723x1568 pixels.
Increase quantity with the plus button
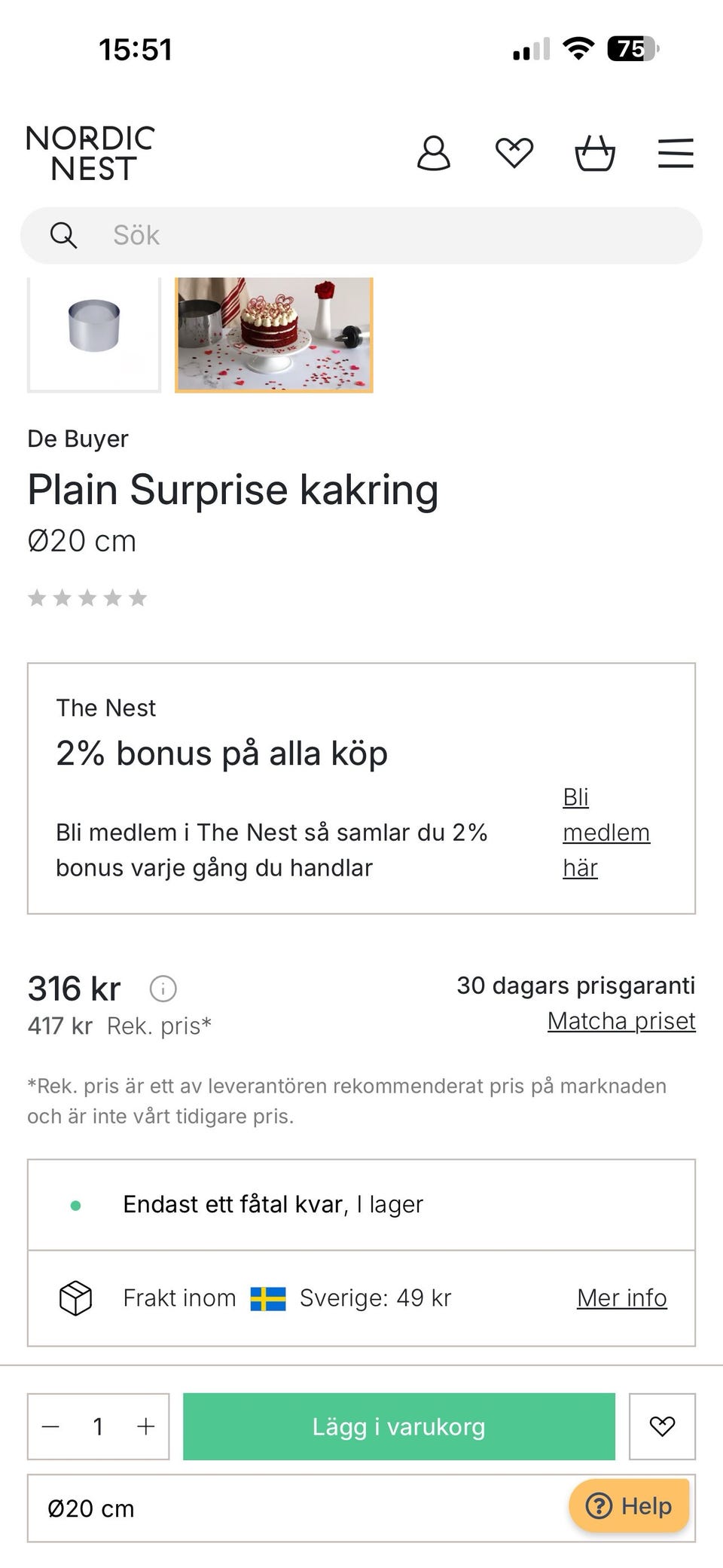point(145,1426)
